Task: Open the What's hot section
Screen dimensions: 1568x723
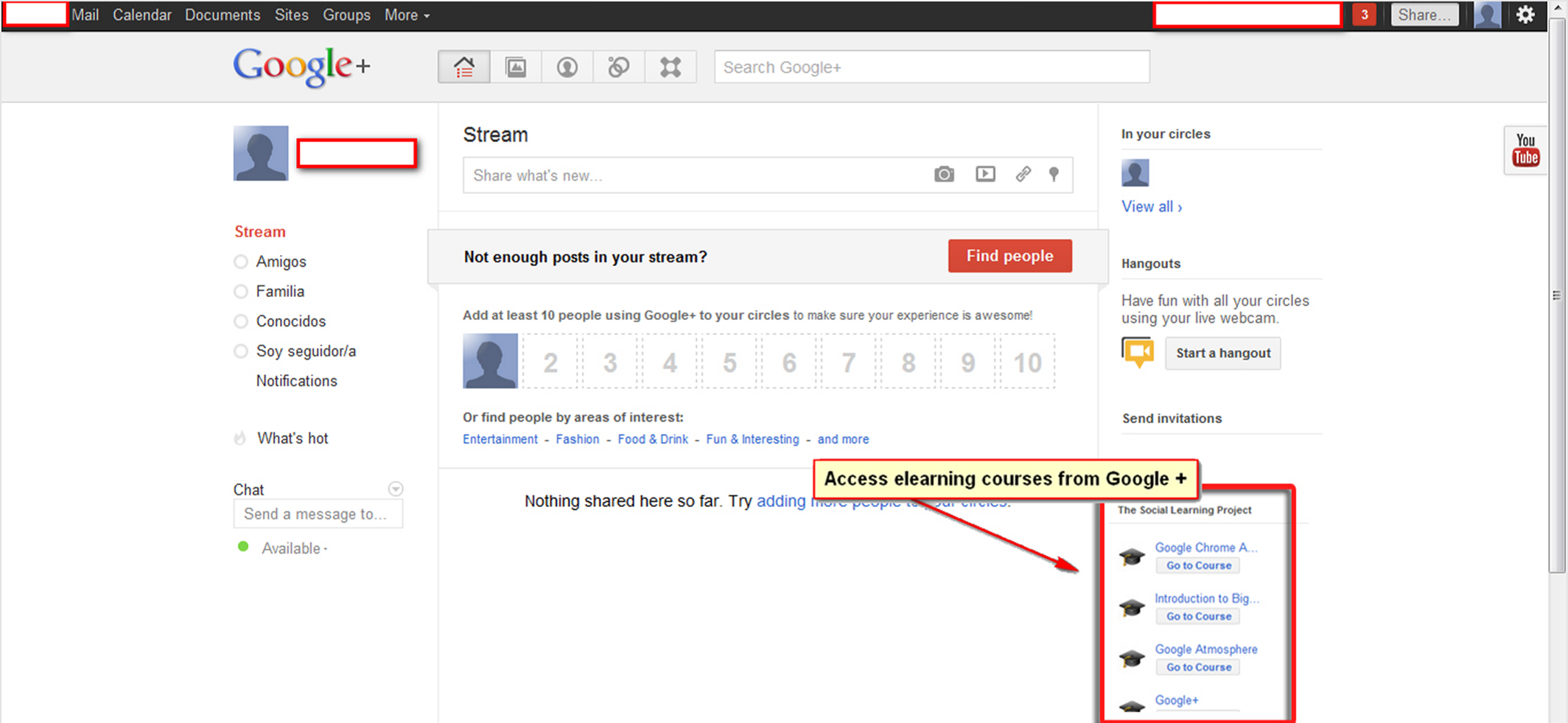Action: (293, 438)
